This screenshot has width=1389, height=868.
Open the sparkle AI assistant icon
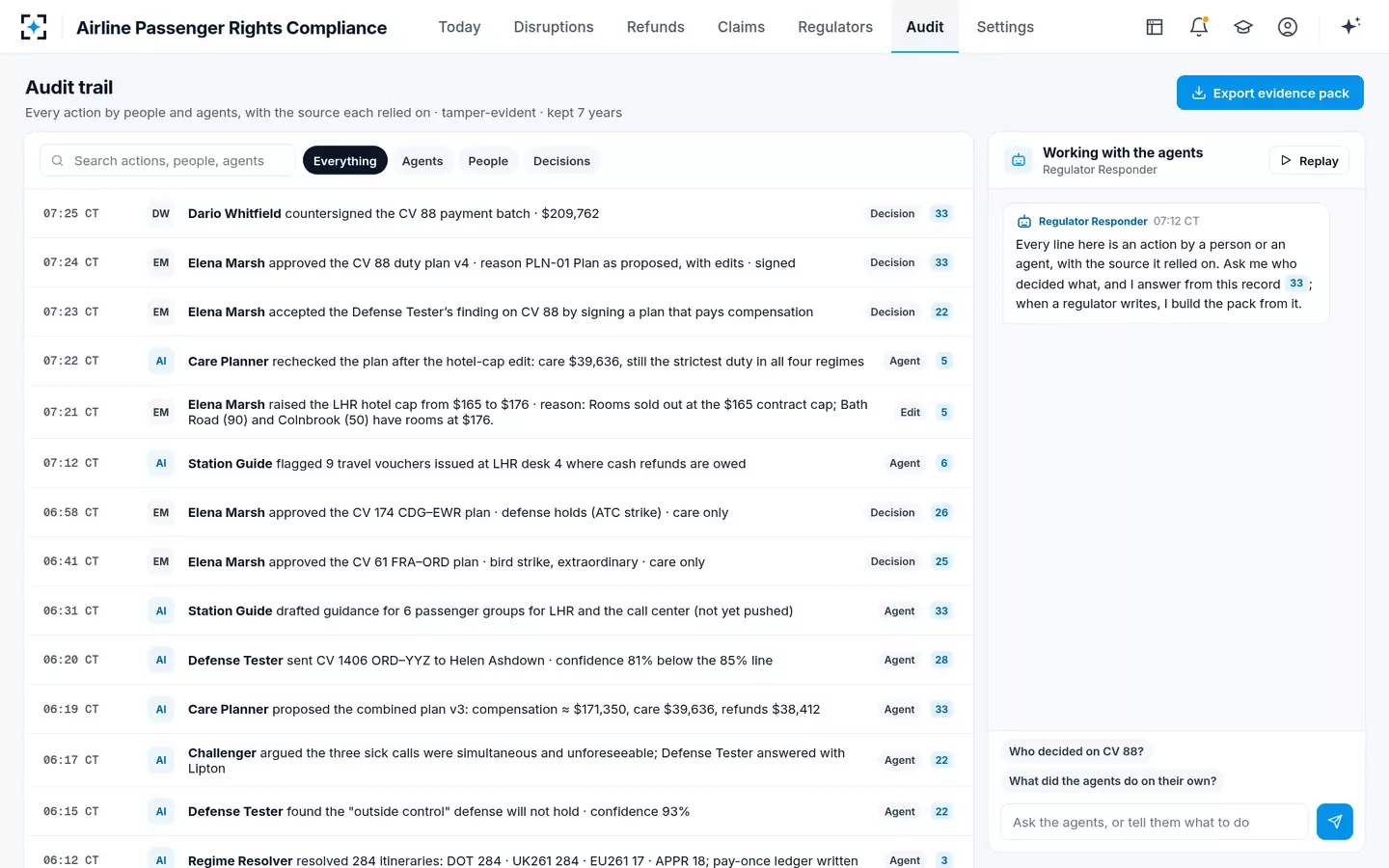pyautogui.click(x=1350, y=26)
